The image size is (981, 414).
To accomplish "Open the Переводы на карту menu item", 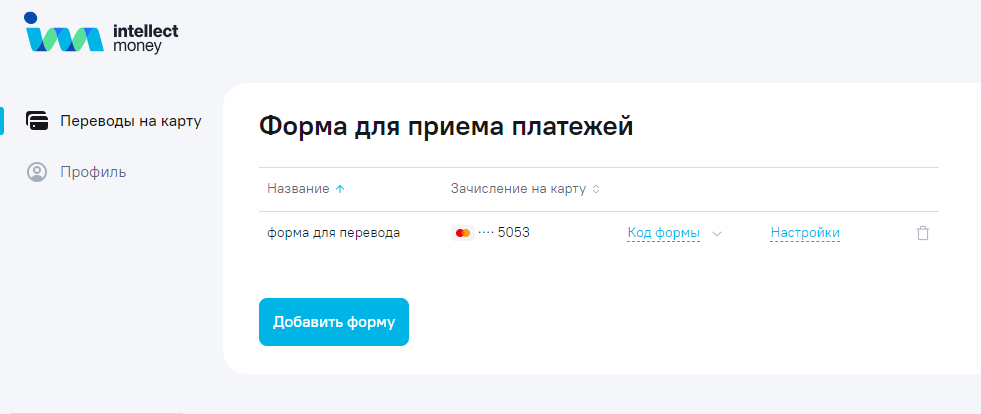I will click(x=131, y=121).
